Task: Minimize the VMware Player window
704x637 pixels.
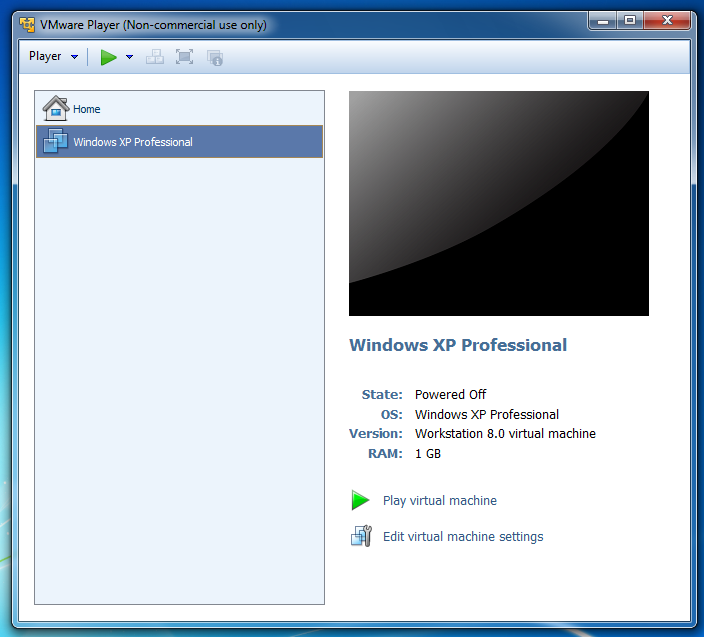Action: point(603,21)
